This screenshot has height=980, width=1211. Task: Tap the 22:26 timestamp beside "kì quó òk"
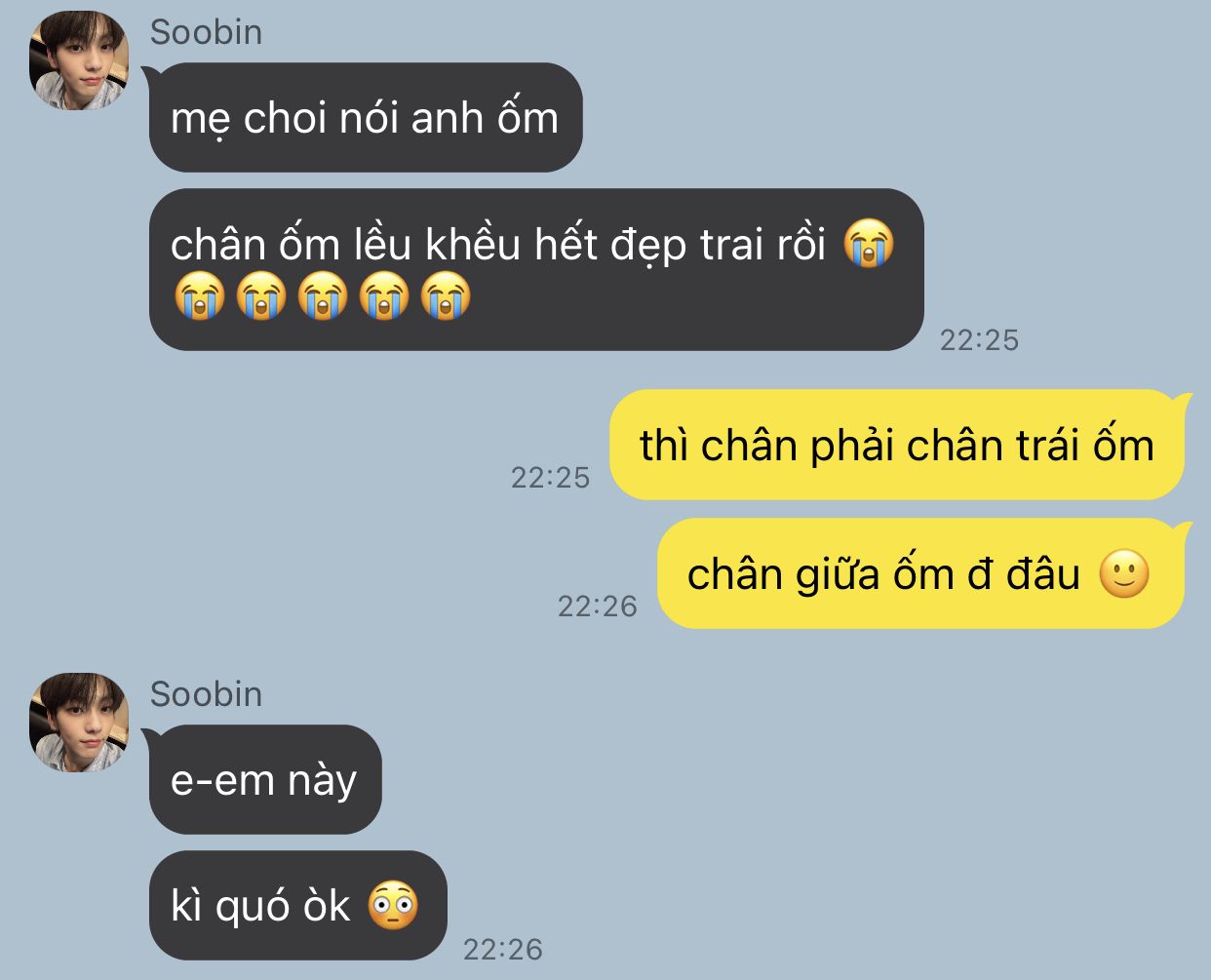point(502,949)
